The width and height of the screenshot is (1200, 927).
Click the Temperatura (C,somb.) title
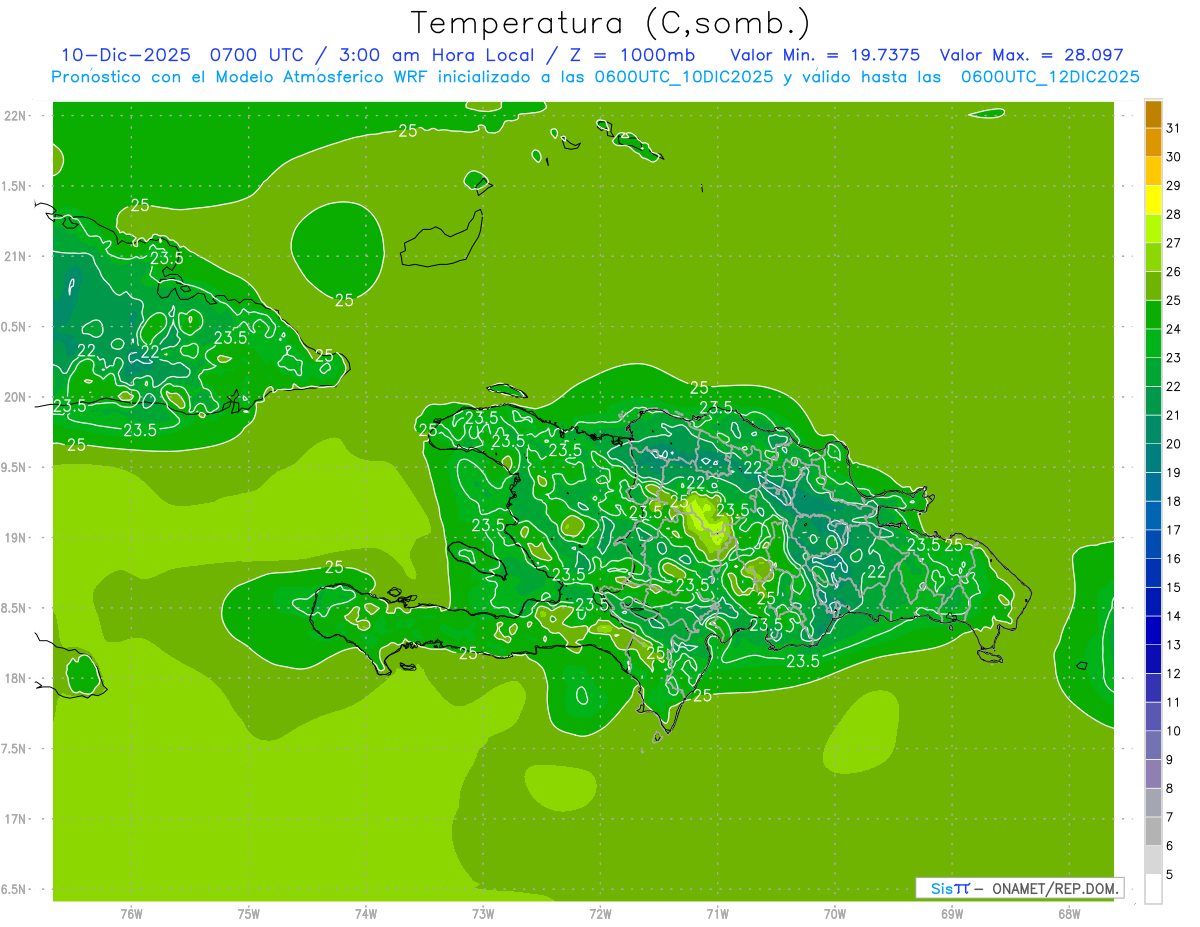pos(610,23)
